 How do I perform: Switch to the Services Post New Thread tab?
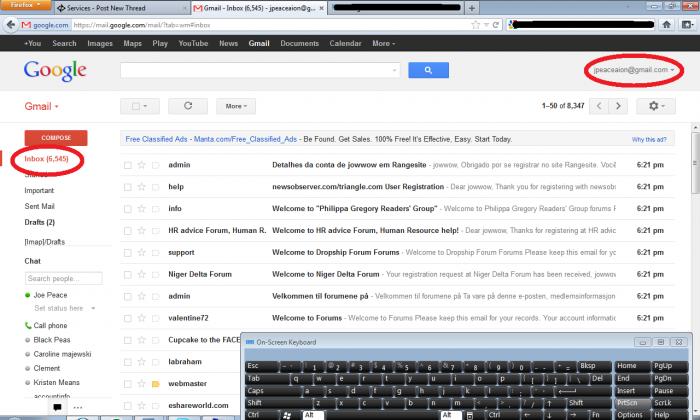pos(121,8)
